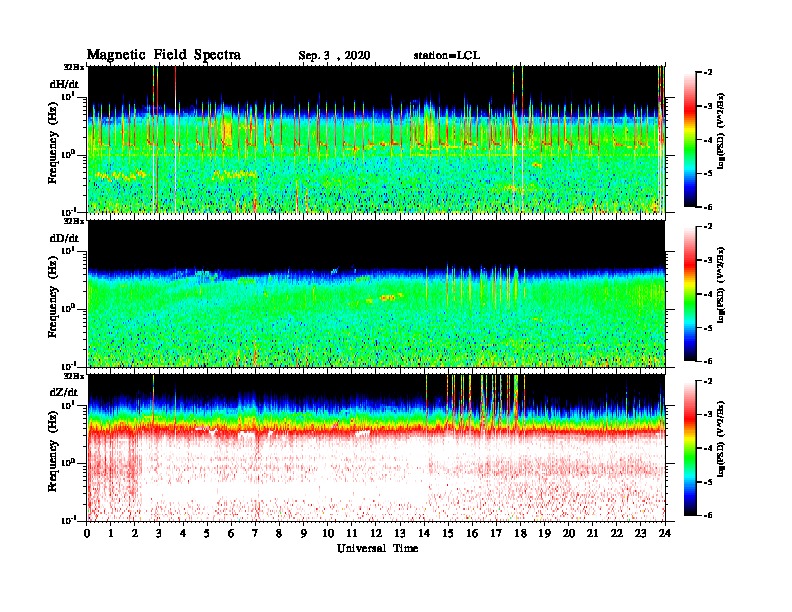Click hour "8" on Universal Time axis
The height and width of the screenshot is (612, 792).
[x=279, y=533]
